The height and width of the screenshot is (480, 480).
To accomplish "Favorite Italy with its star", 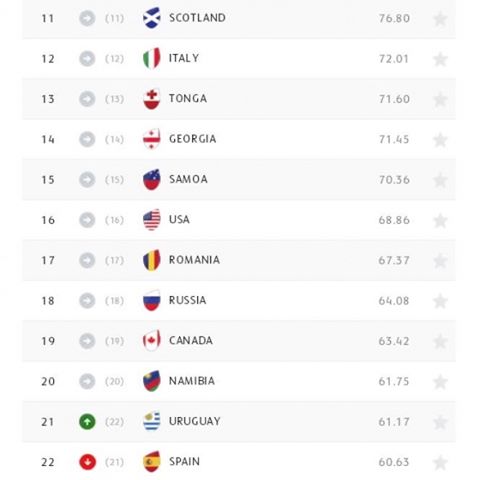I will tap(440, 59).
